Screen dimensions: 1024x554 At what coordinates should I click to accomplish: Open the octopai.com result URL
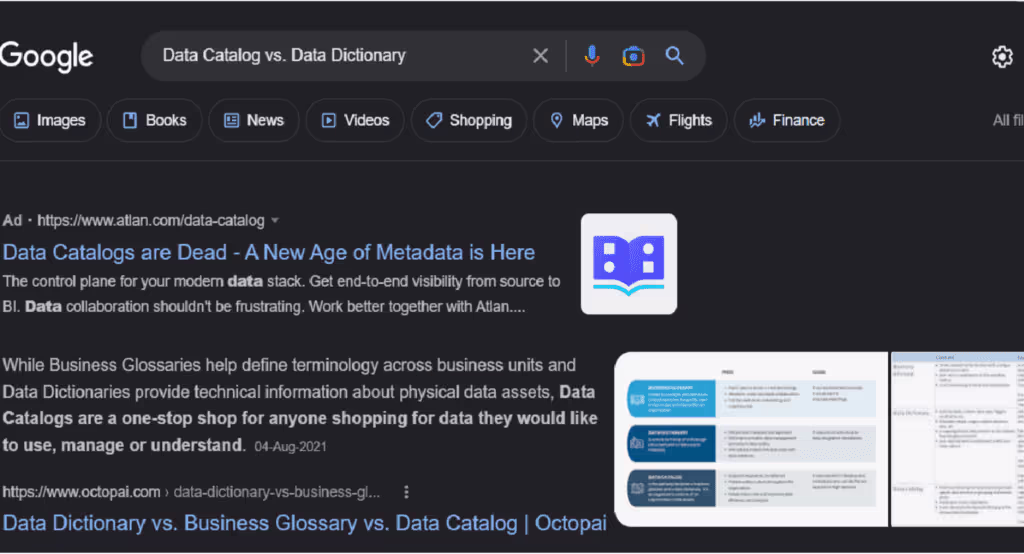tap(191, 492)
